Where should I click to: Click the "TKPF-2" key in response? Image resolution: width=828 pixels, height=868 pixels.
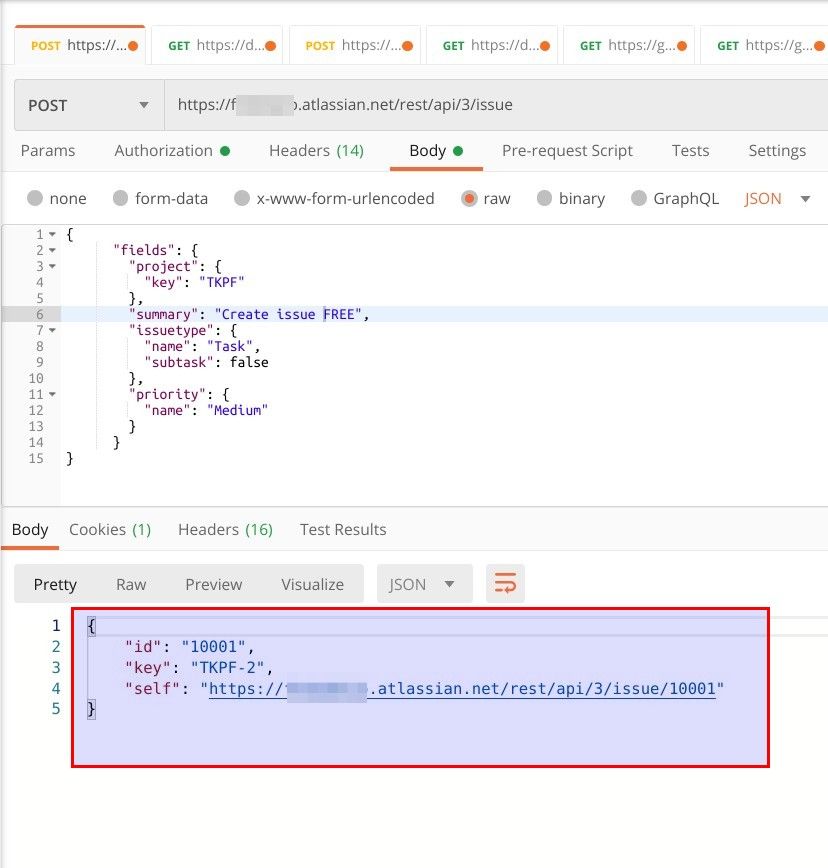pyautogui.click(x=227, y=668)
